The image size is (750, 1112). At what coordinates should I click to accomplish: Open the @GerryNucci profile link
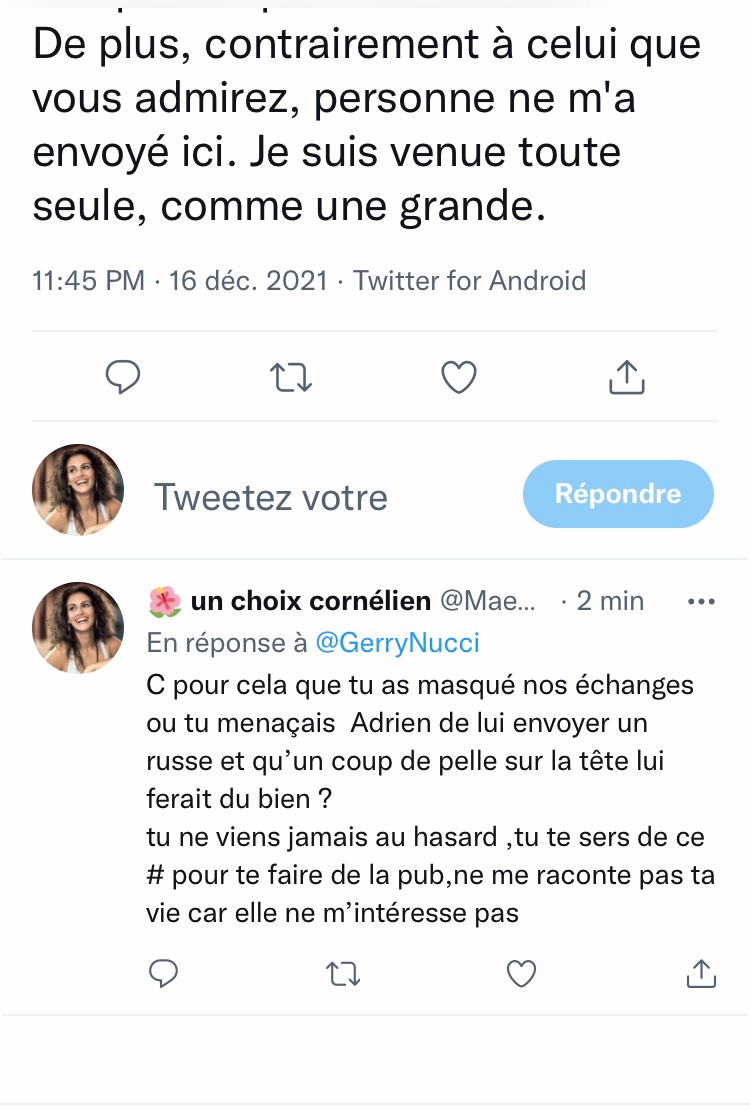397,643
